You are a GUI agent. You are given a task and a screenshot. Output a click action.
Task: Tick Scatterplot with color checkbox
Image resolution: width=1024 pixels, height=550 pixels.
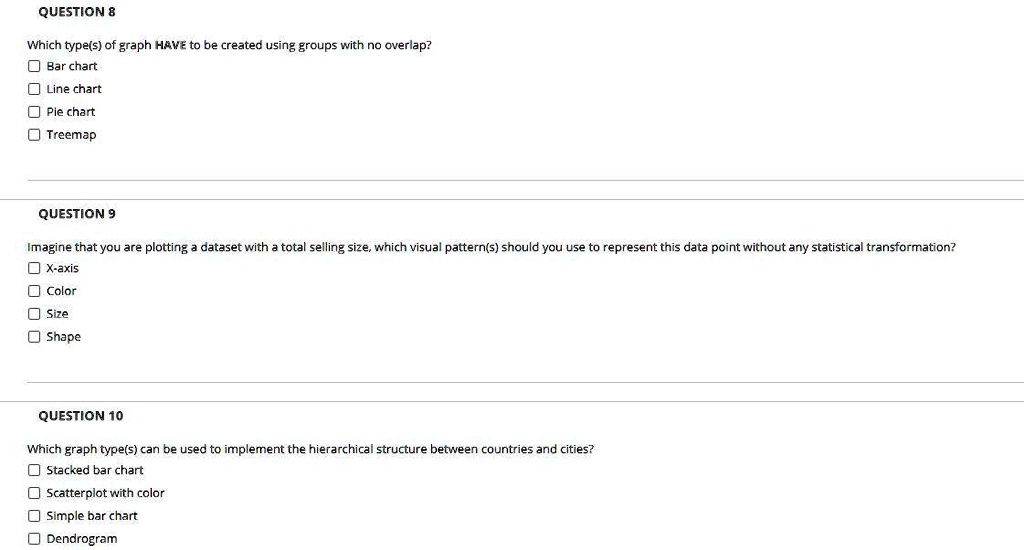point(34,493)
